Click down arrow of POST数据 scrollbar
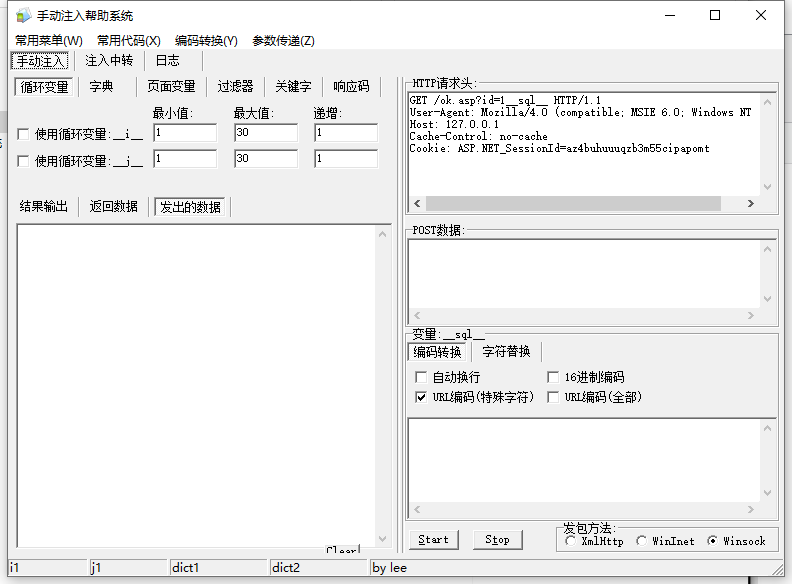The image size is (792, 584). (768, 299)
